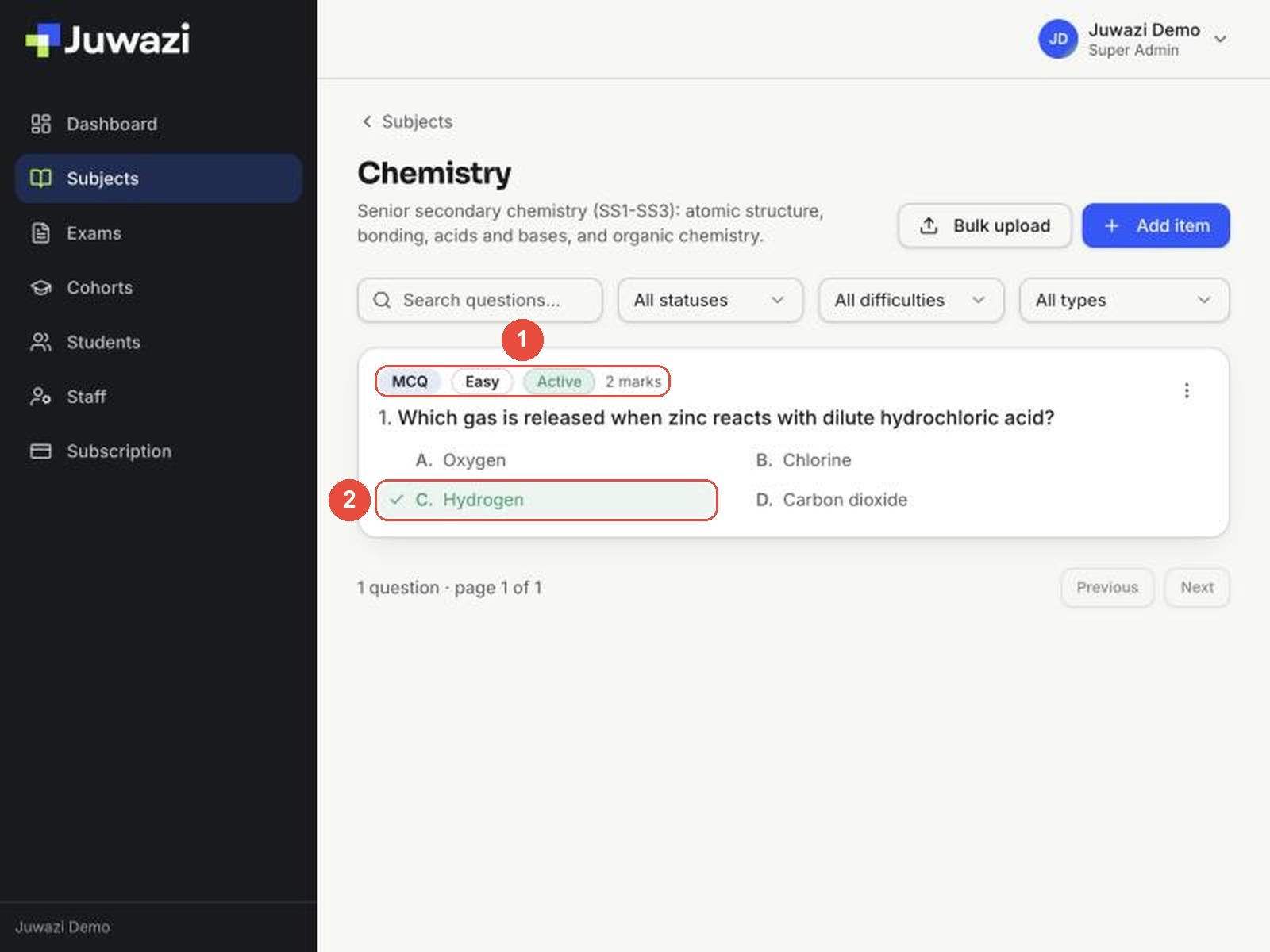Click the plus icon in Add item
The image size is (1270, 952).
pyautogui.click(x=1111, y=225)
